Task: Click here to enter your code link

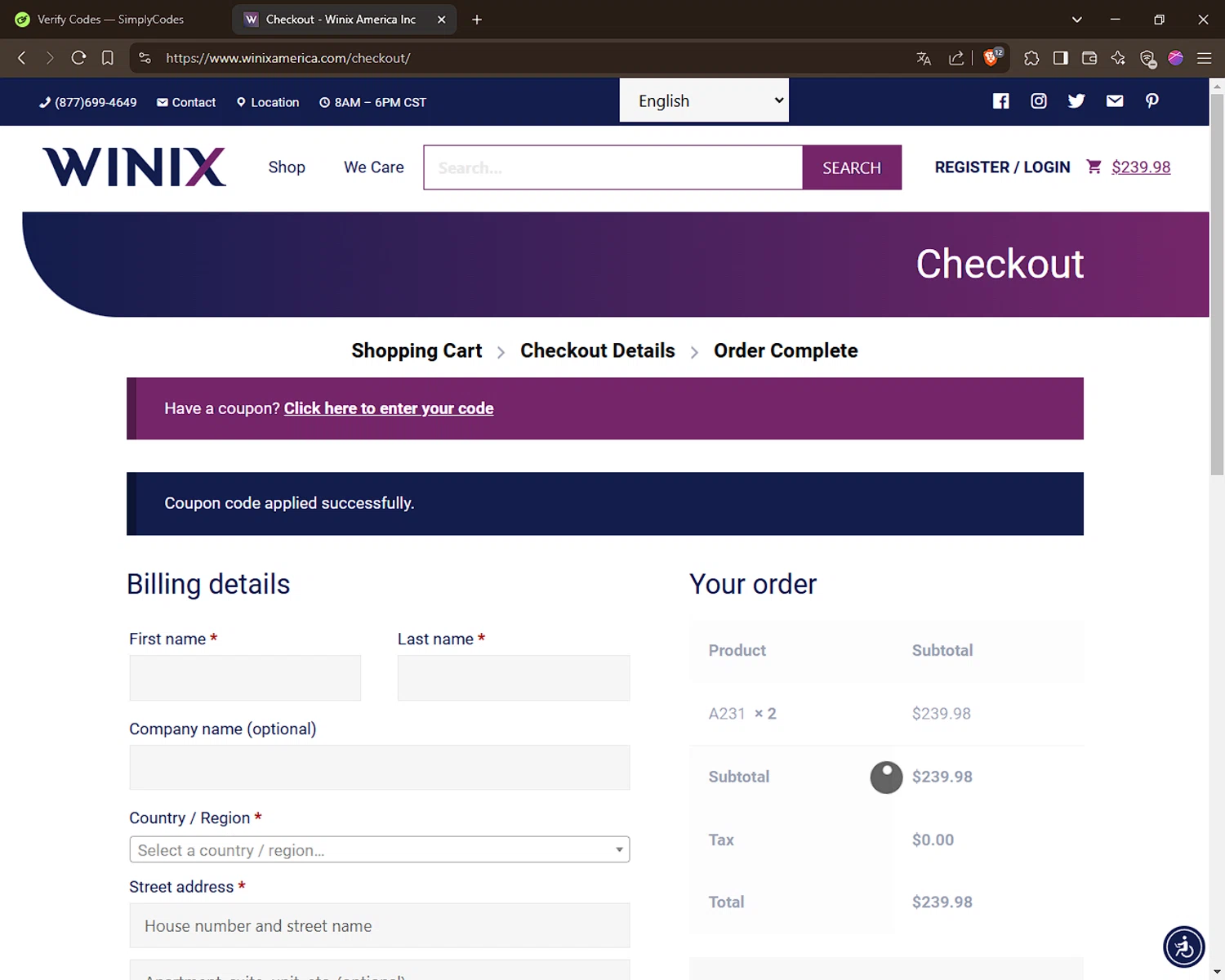Action: 389,408
